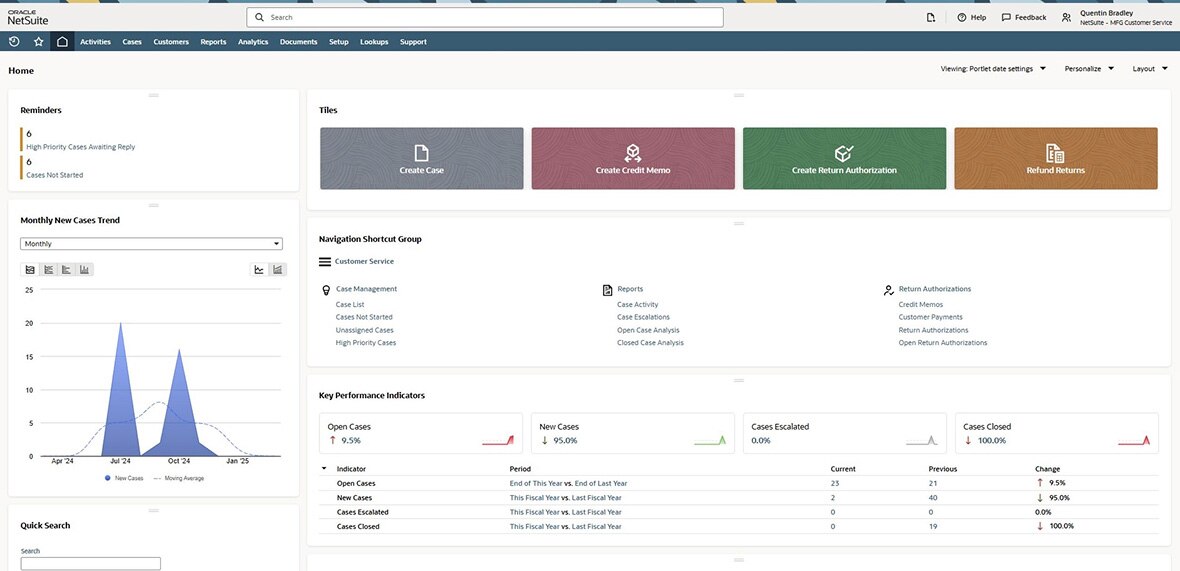
Task: Open the Customers menu
Action: 171,41
